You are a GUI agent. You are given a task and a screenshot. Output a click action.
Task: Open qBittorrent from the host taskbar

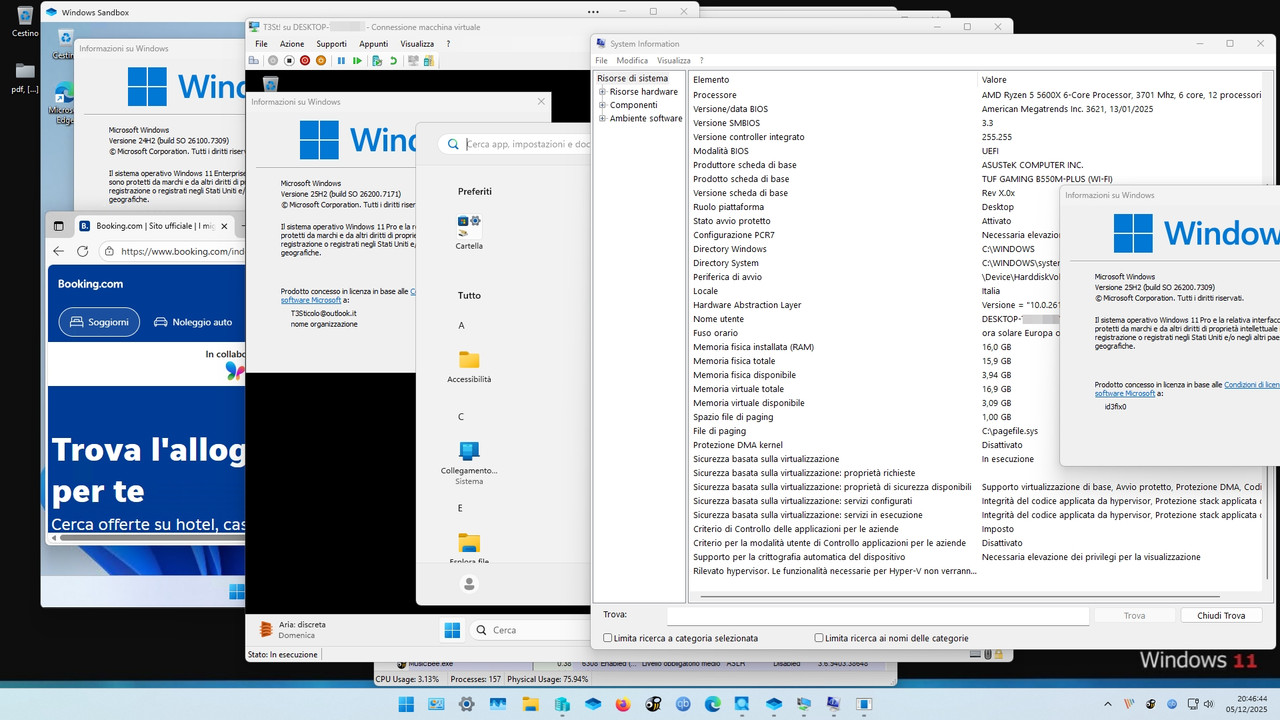(683, 704)
